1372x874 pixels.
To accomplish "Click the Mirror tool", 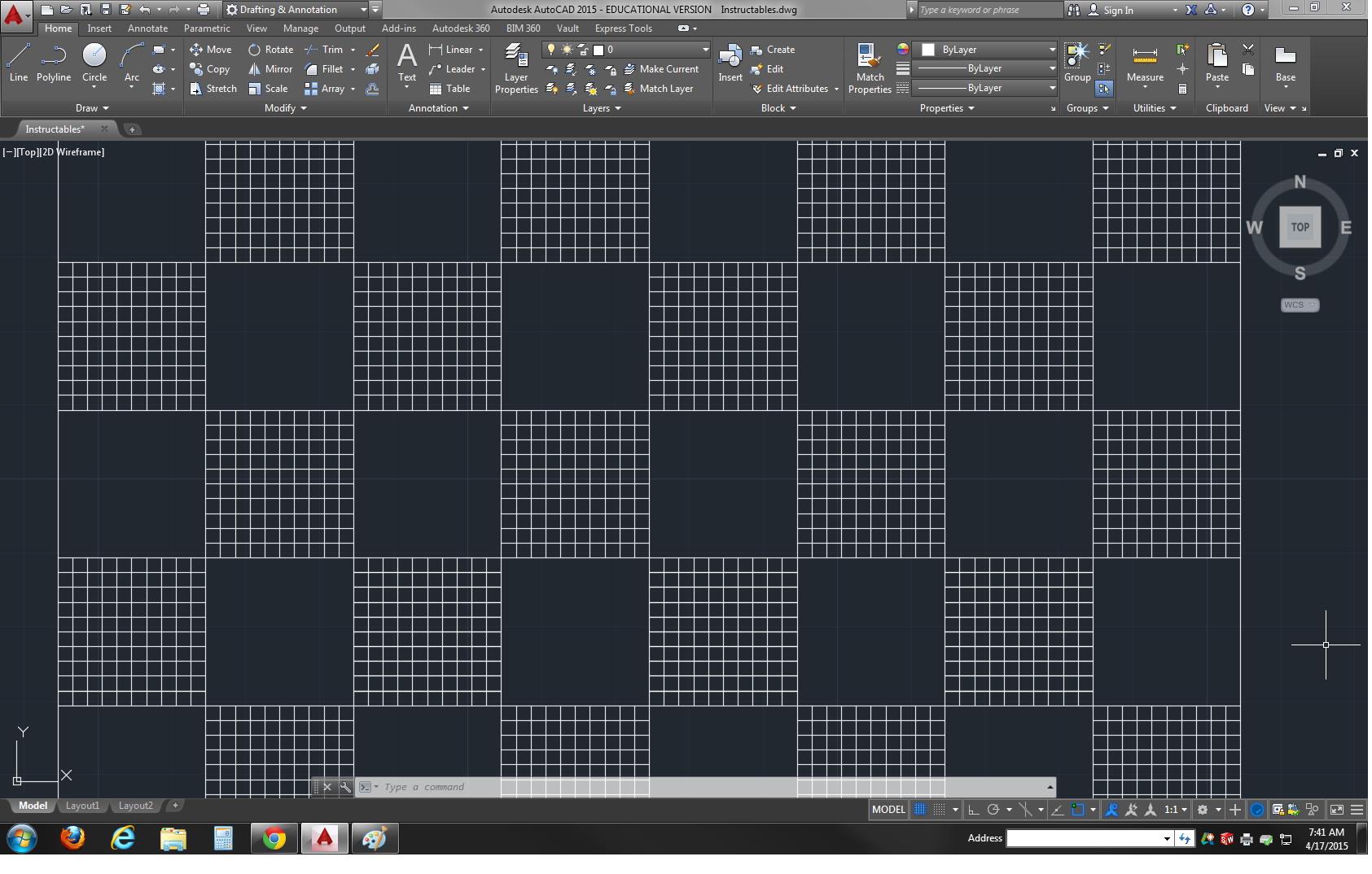I will [x=270, y=69].
